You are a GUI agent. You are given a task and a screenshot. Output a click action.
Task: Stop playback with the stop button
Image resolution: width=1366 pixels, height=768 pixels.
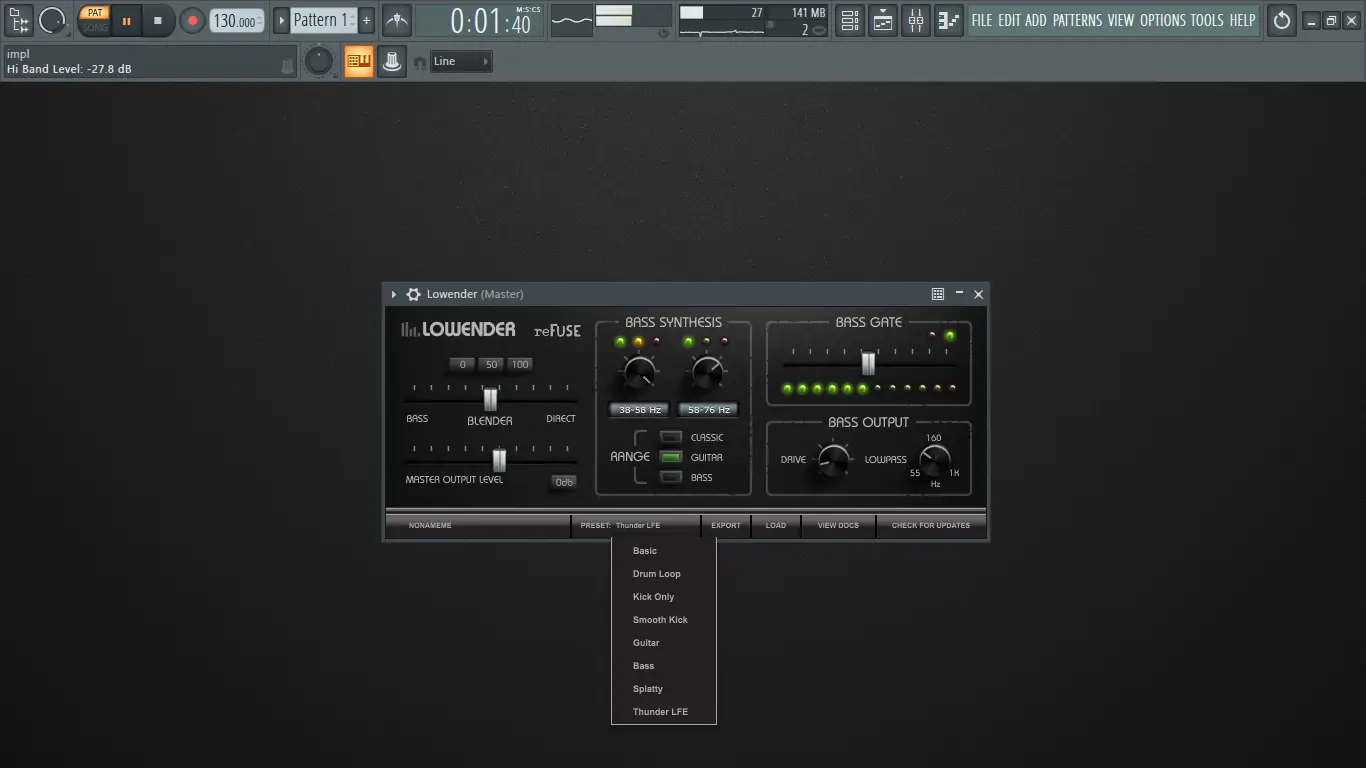coord(157,20)
